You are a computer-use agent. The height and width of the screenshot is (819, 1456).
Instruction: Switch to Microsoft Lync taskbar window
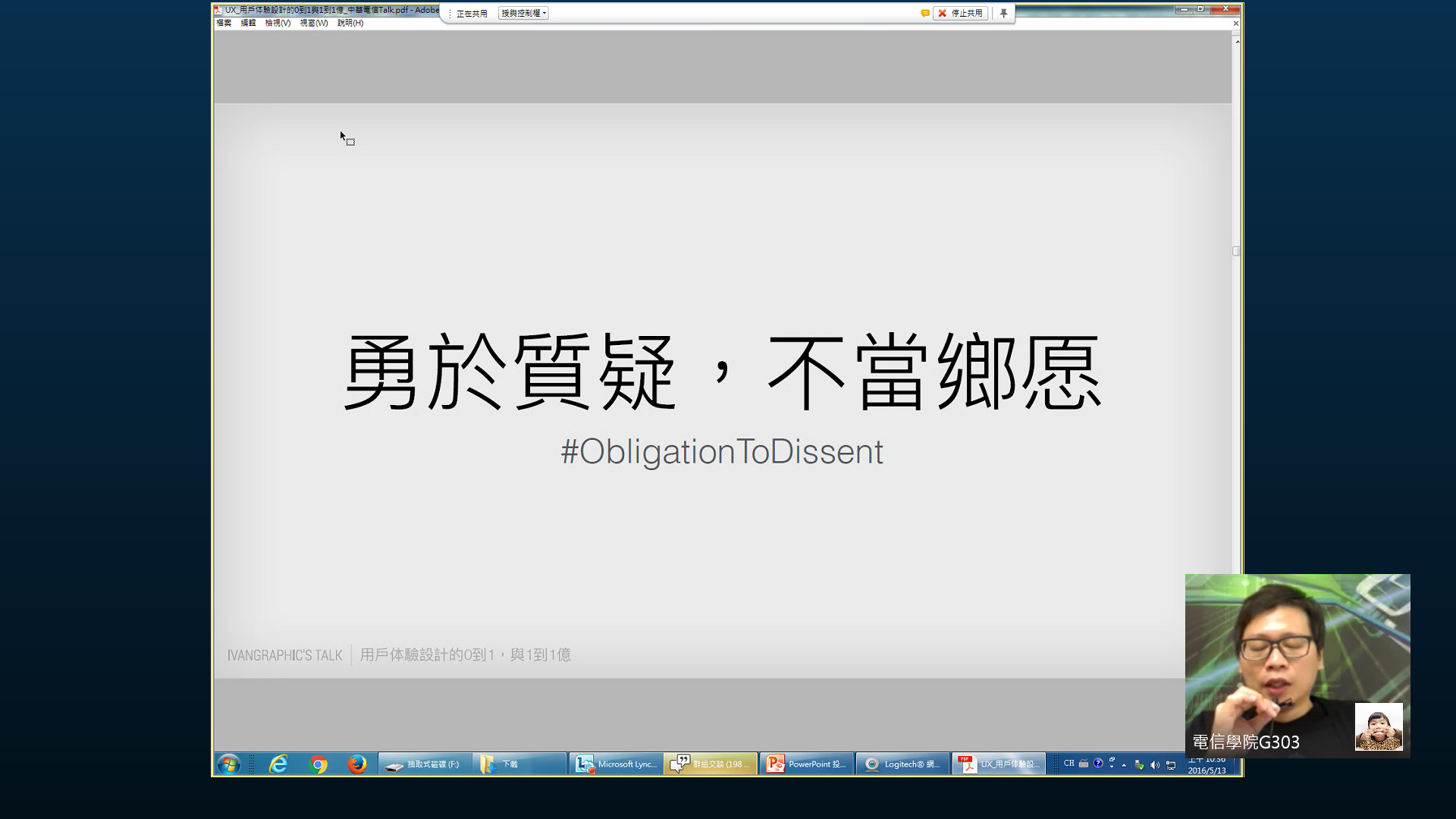pos(616,764)
